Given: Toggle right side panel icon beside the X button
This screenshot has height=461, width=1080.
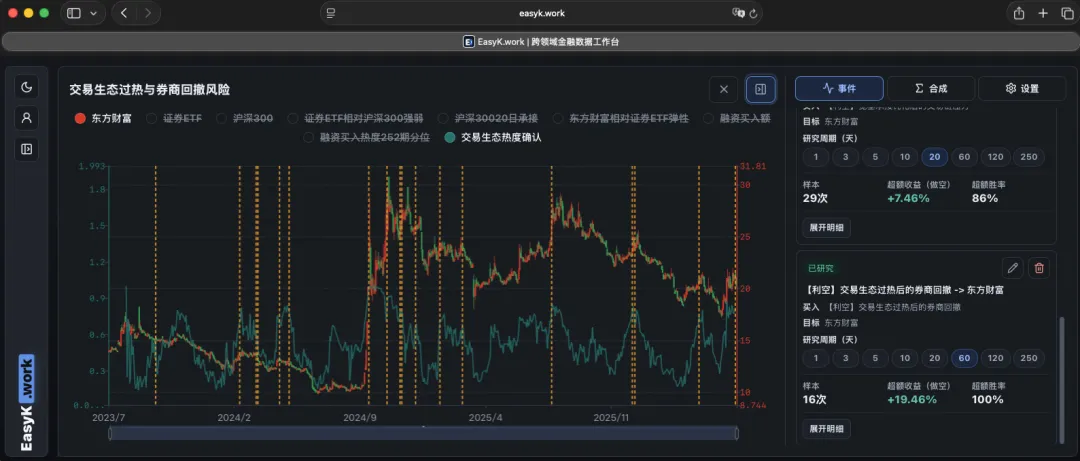Looking at the screenshot, I should pyautogui.click(x=760, y=89).
